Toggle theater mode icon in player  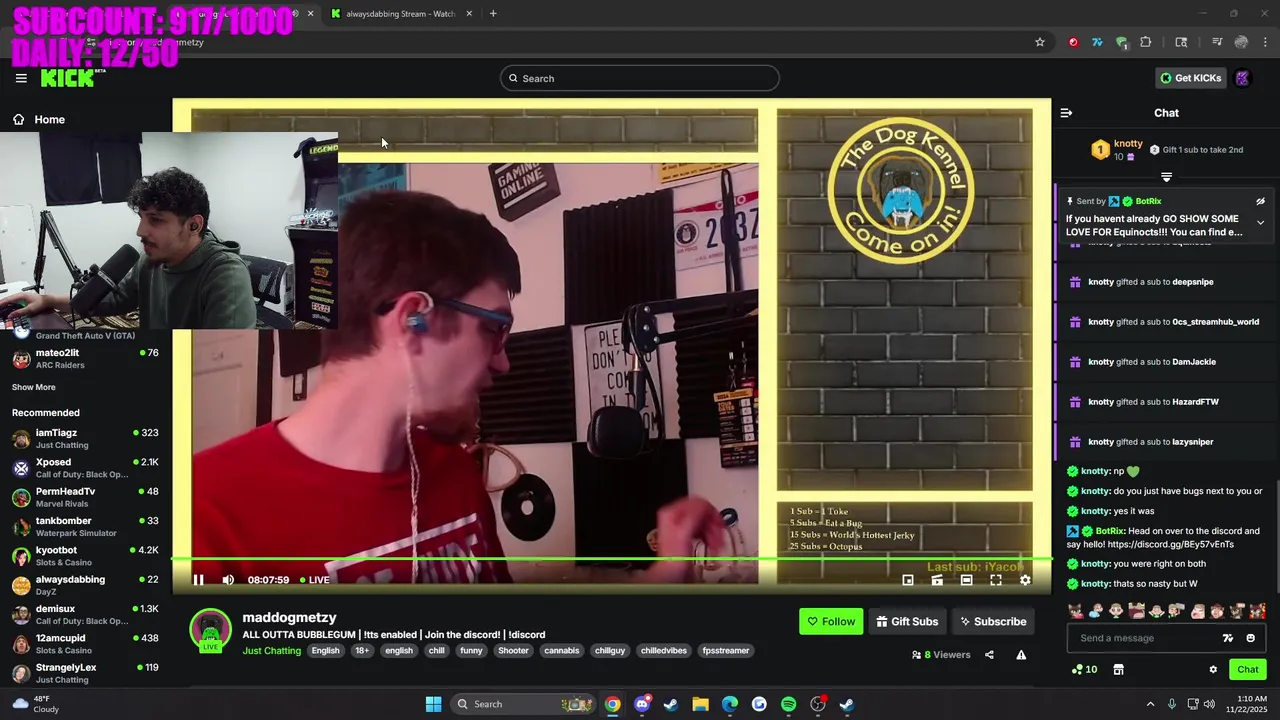pyautogui.click(x=966, y=580)
